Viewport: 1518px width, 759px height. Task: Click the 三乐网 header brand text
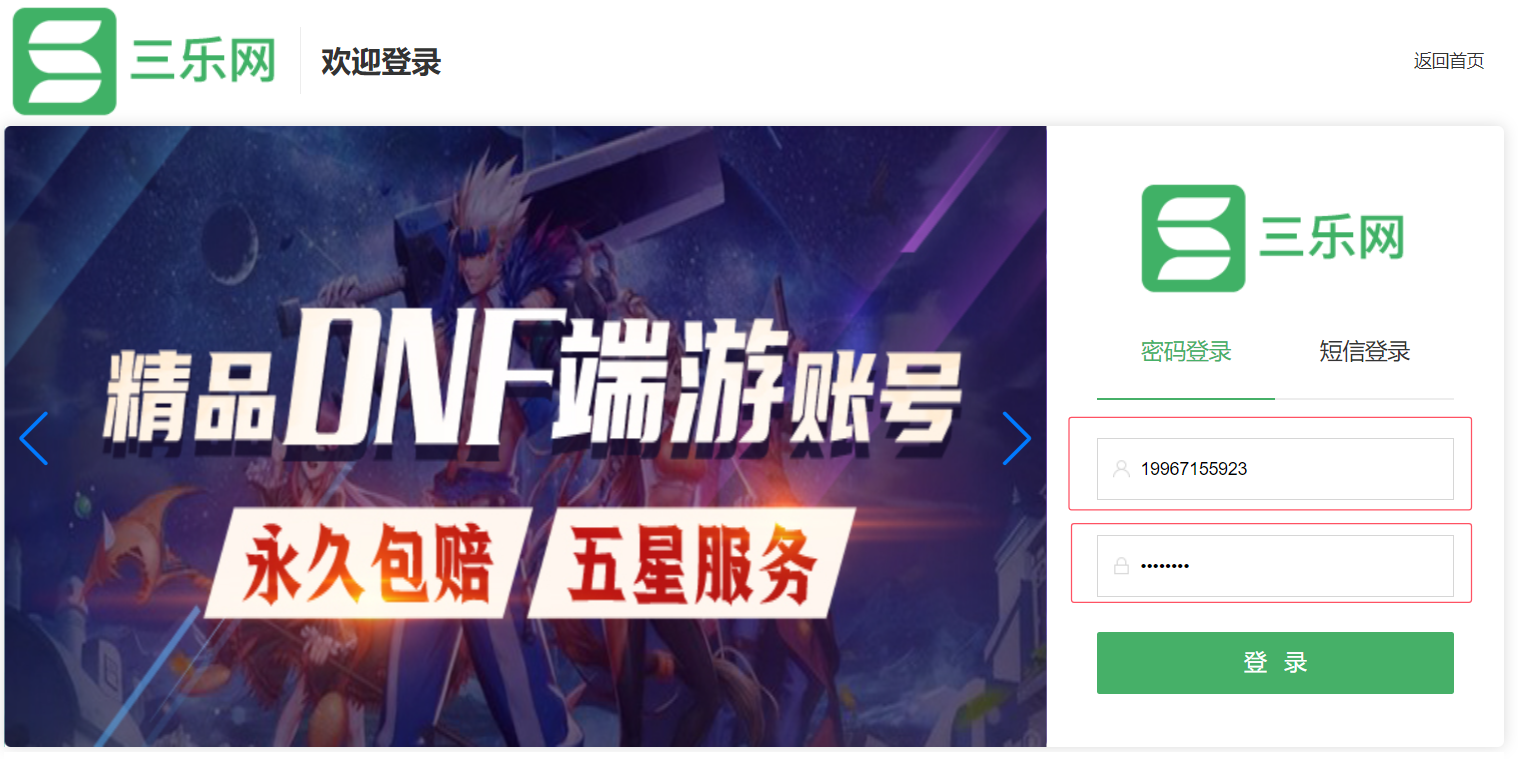(203, 63)
